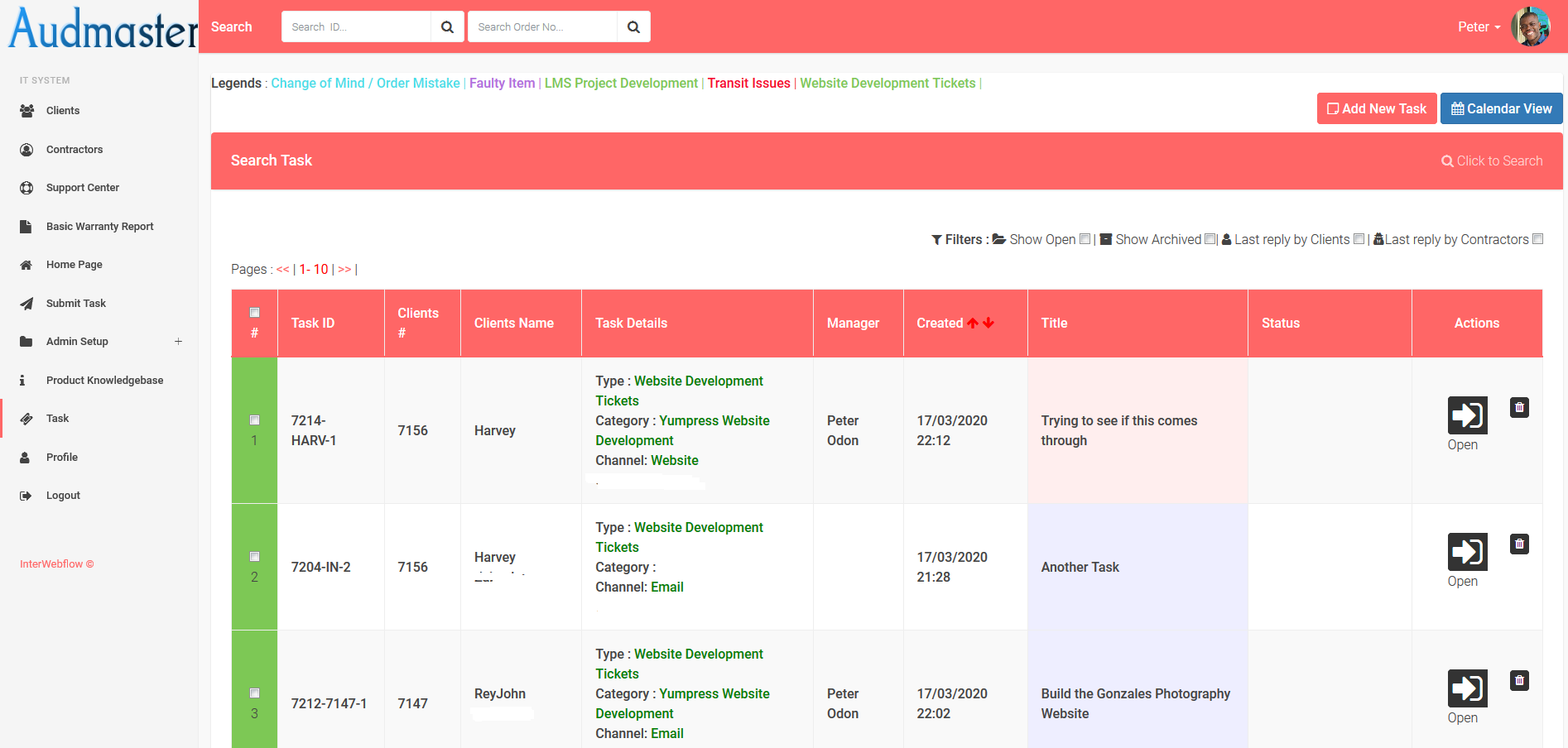Go to Basic Warranty Report menu item

click(99, 227)
